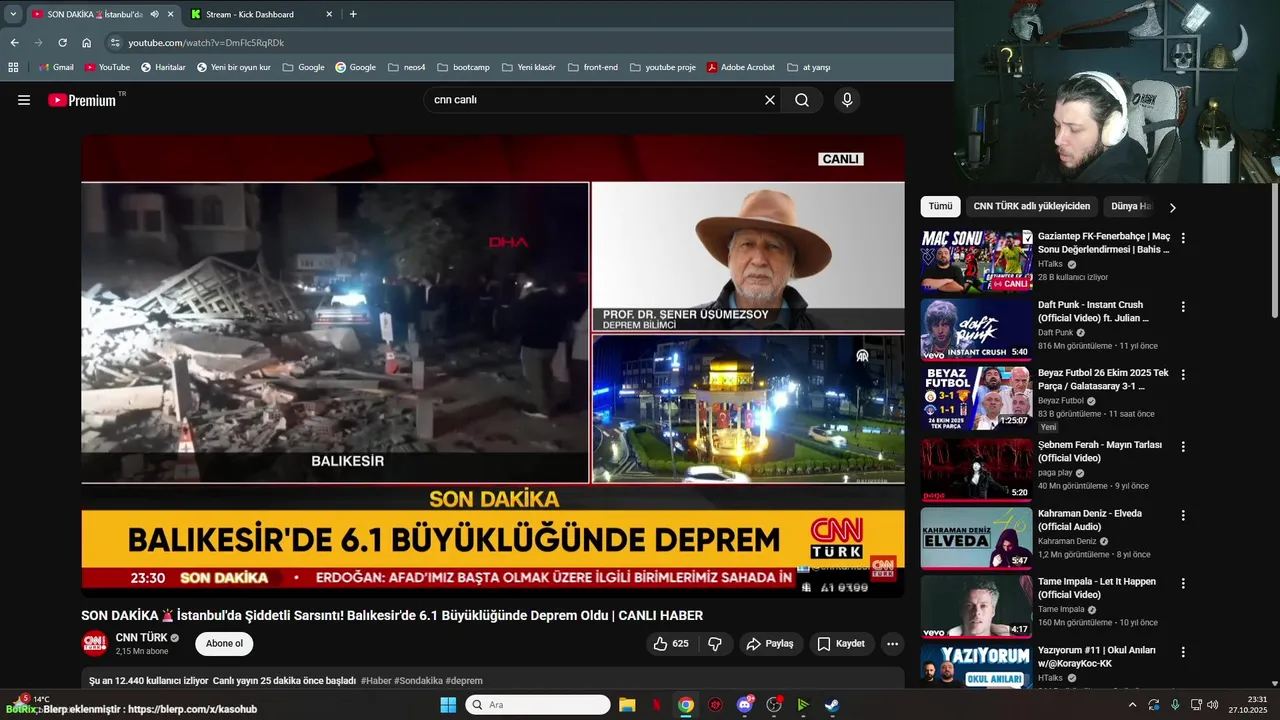Open File Explorer from taskbar
The height and width of the screenshot is (720, 1280).
[627, 705]
